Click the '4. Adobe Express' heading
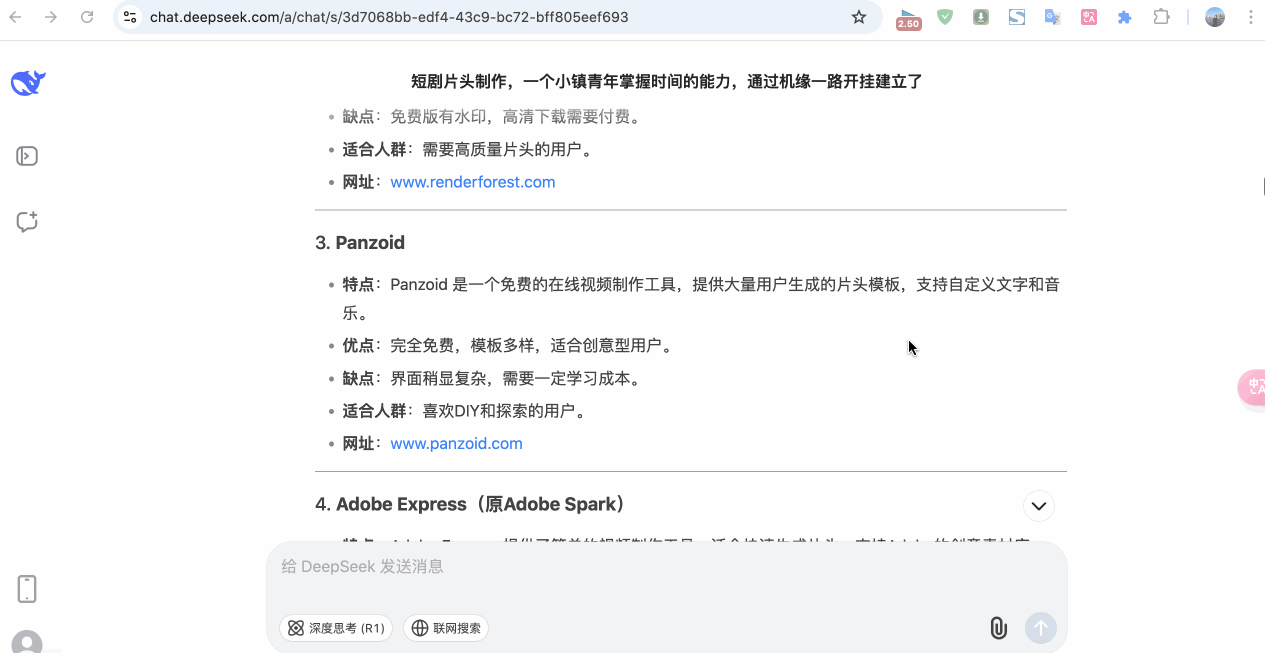This screenshot has height=653, width=1265. pos(471,504)
